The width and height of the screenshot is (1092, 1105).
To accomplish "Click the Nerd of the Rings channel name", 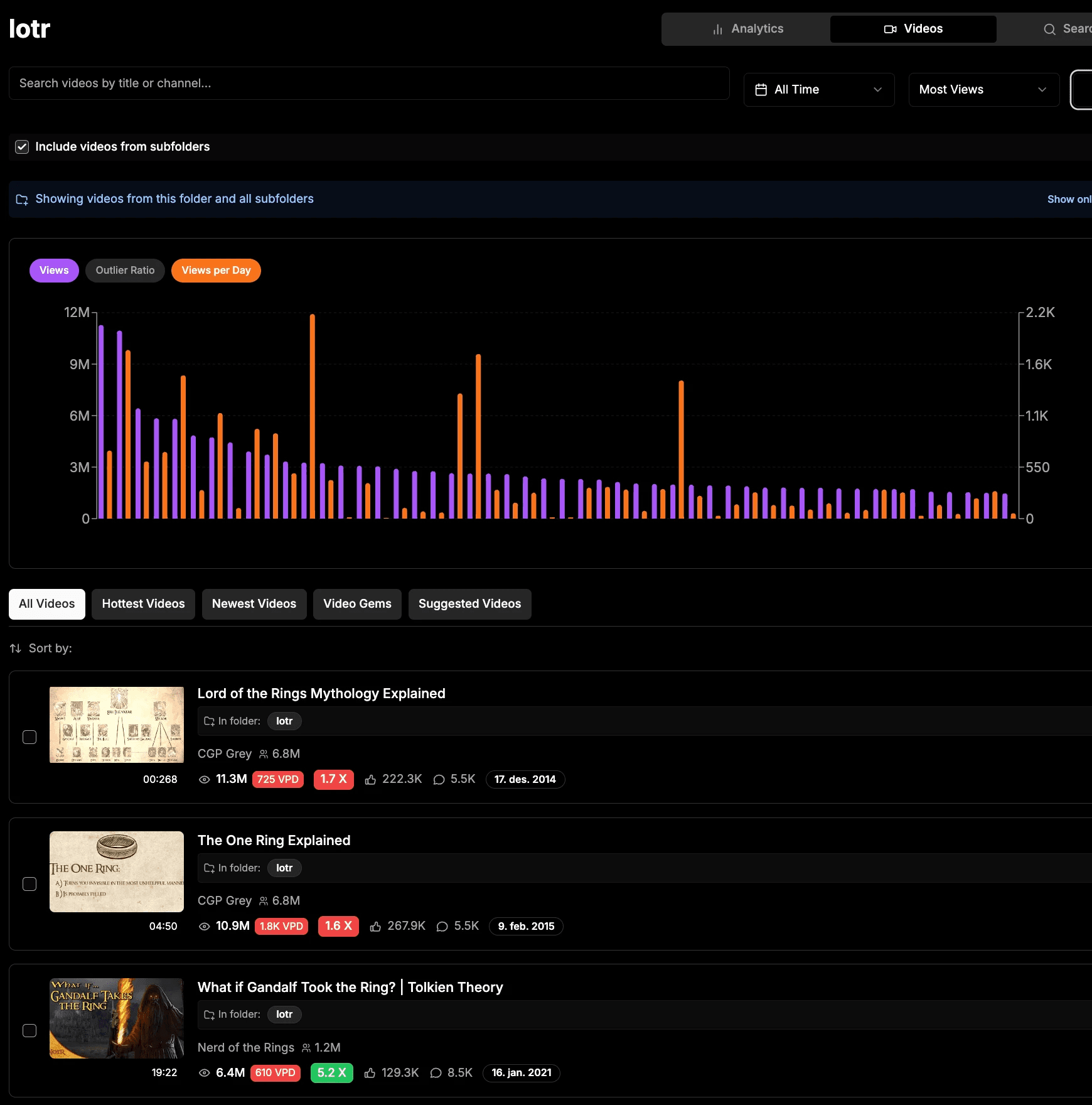I will click(x=246, y=1048).
